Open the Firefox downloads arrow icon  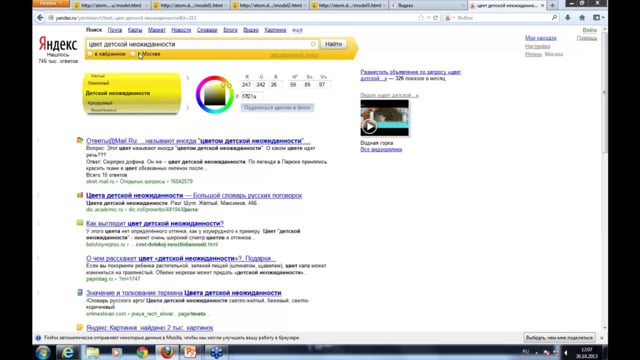[x=568, y=18]
